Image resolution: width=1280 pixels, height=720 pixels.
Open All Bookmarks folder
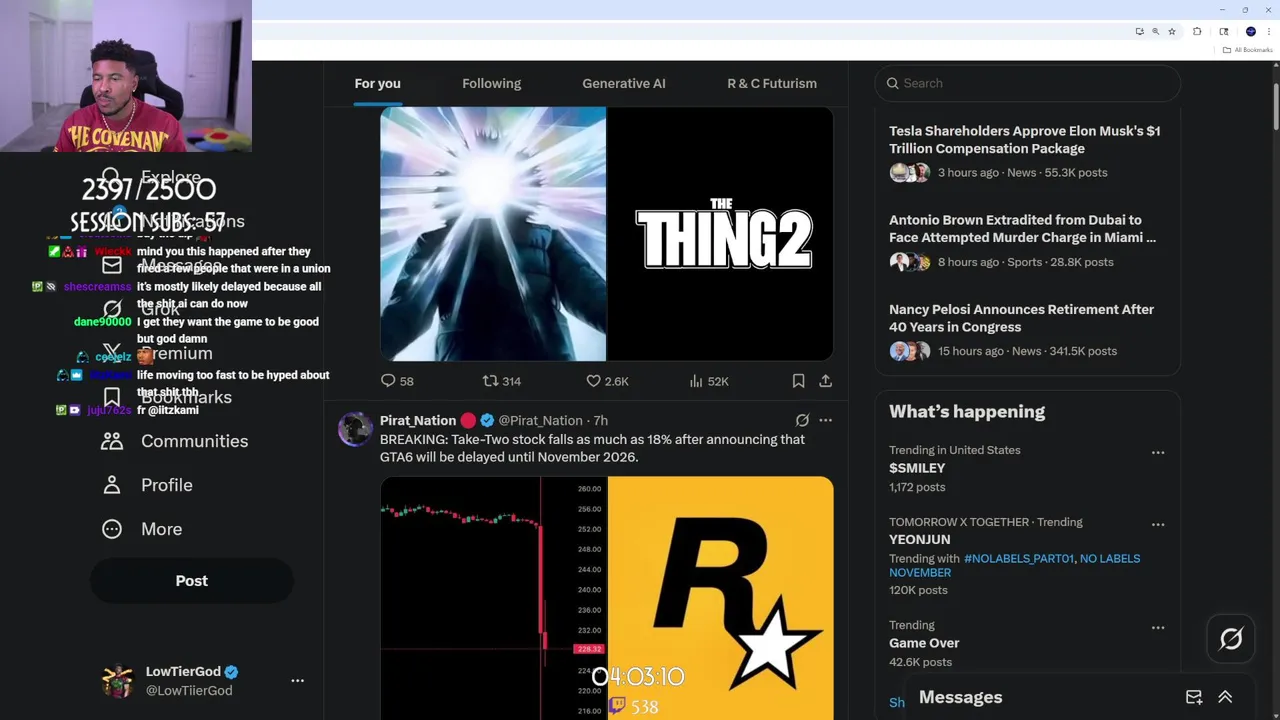1247,49
